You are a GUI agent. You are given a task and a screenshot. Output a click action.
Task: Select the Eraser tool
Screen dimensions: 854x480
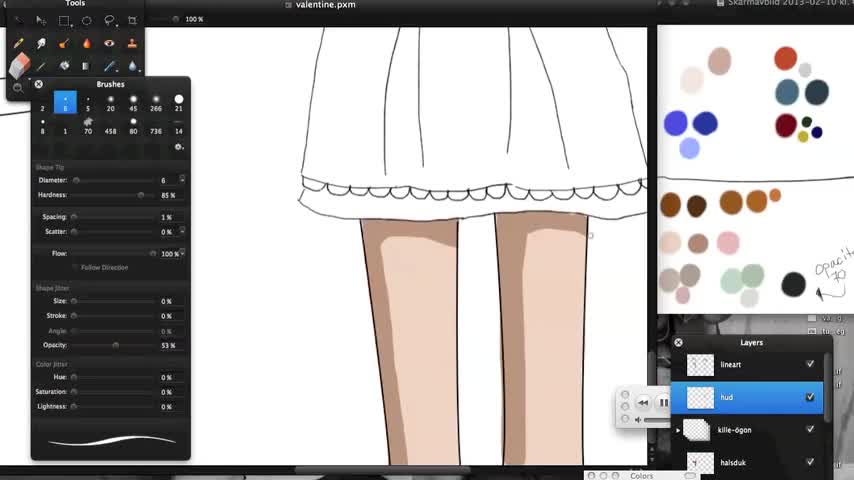[19, 65]
